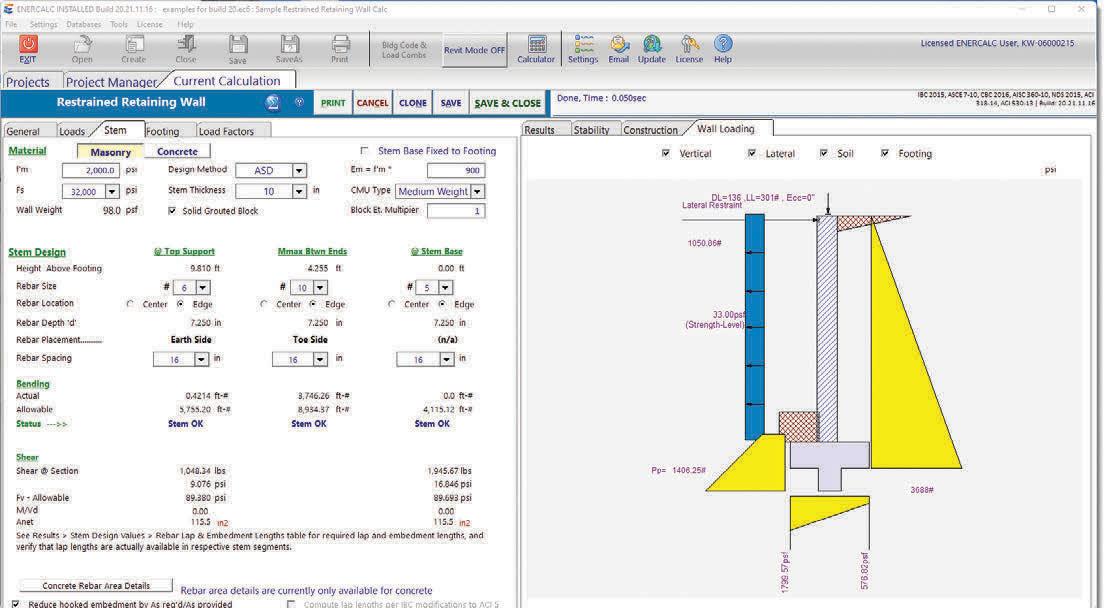
Task: Click the Close toolbar icon
Action: (186, 44)
